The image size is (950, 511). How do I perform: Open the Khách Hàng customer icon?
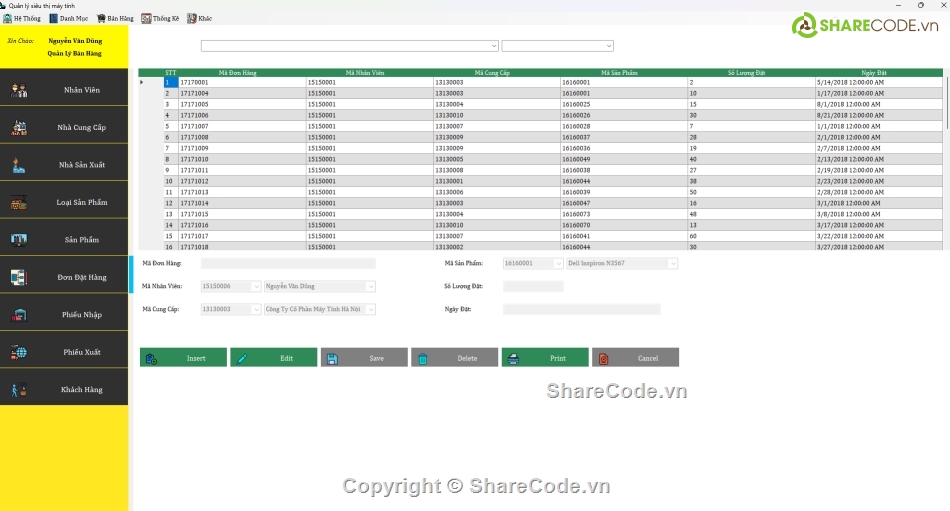[19, 389]
